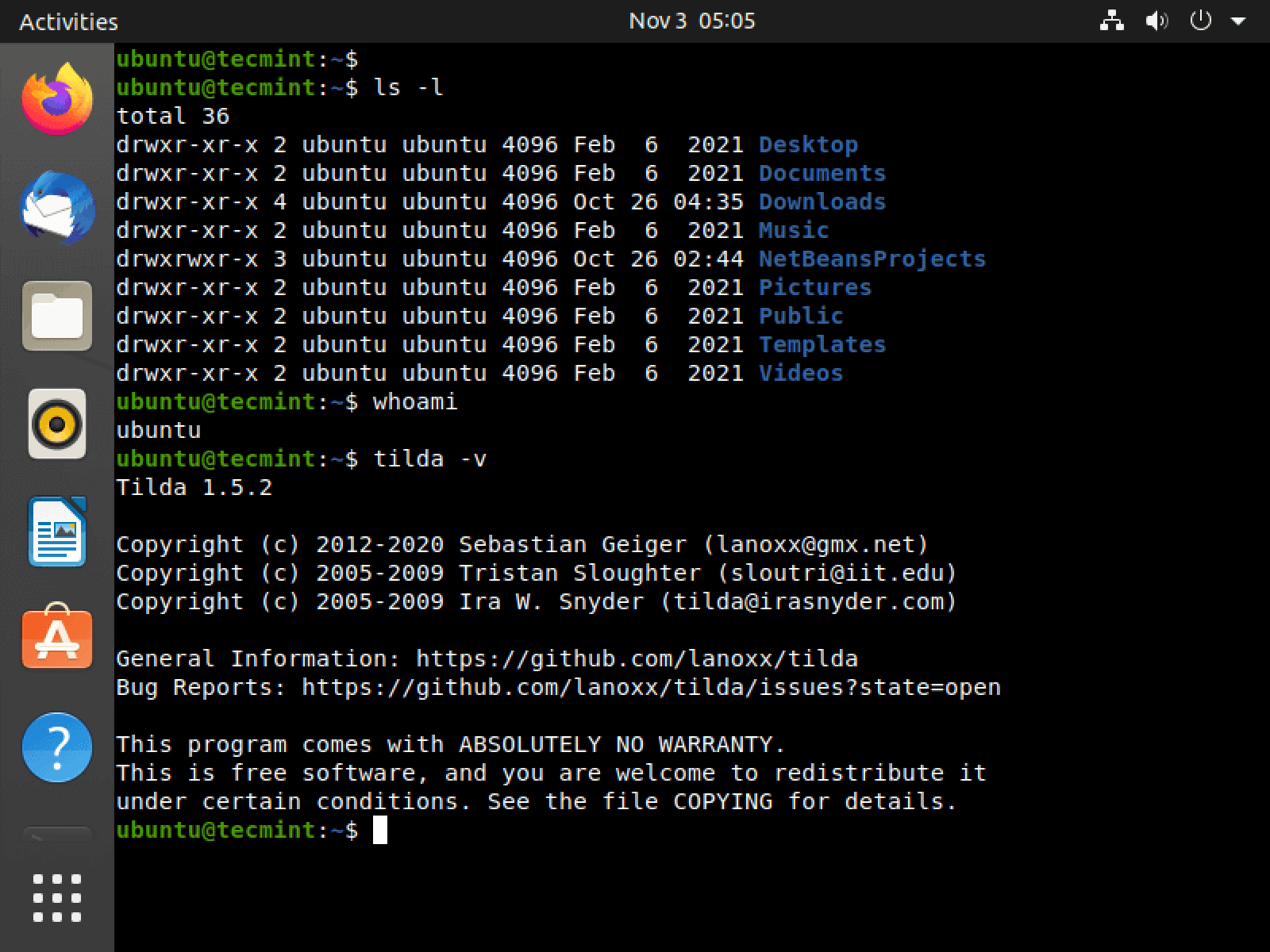1270x952 pixels.
Task: Click the Bug Reports issues URL
Action: click(x=651, y=687)
